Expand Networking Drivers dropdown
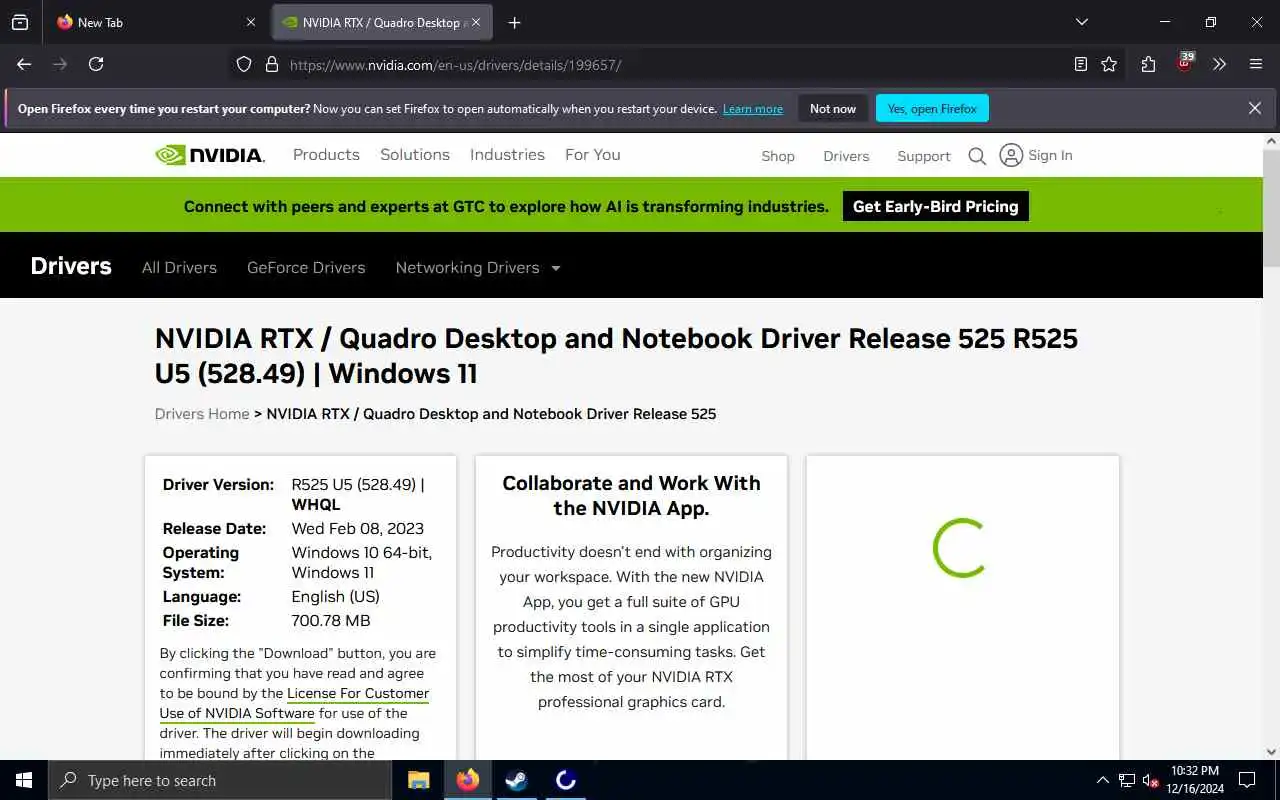The width and height of the screenshot is (1280, 800). coord(478,267)
